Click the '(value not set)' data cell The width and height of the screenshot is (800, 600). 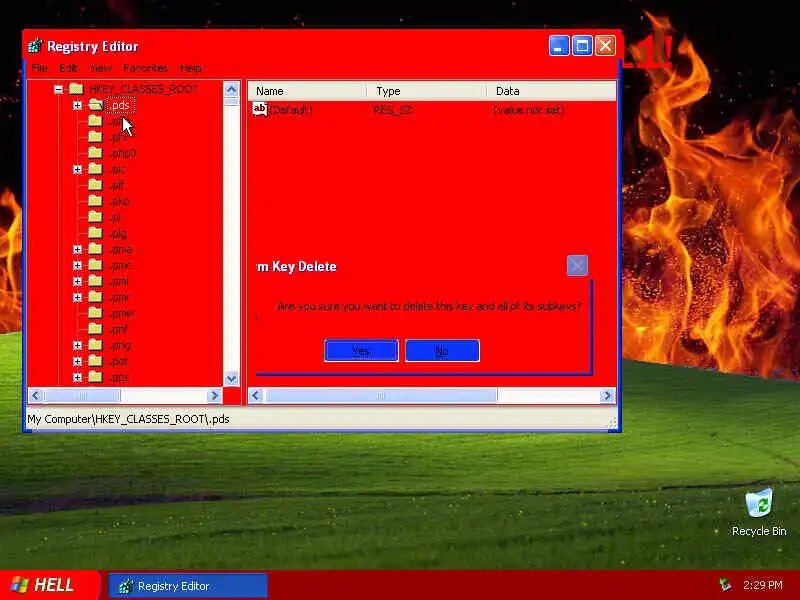coord(529,110)
